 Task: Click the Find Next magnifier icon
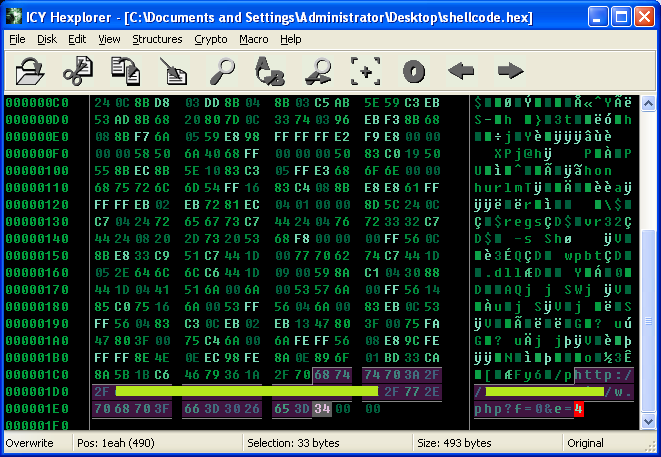click(318, 71)
